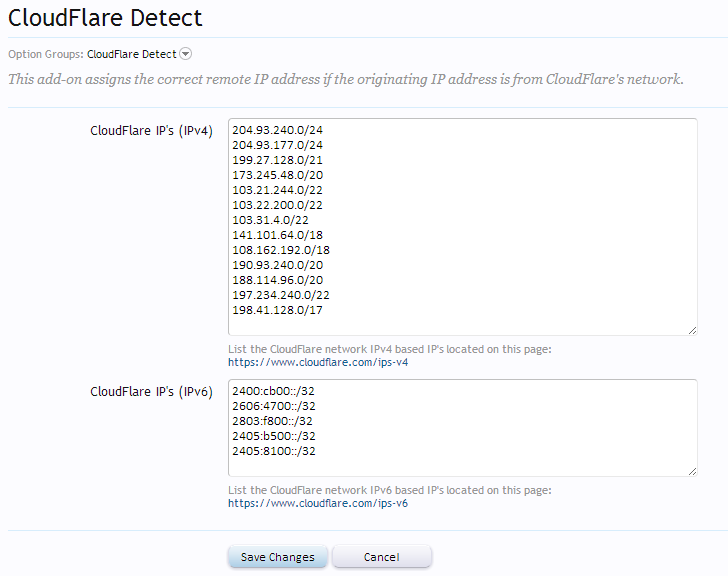Click the Cancel button
The width and height of the screenshot is (728, 576).
(382, 557)
